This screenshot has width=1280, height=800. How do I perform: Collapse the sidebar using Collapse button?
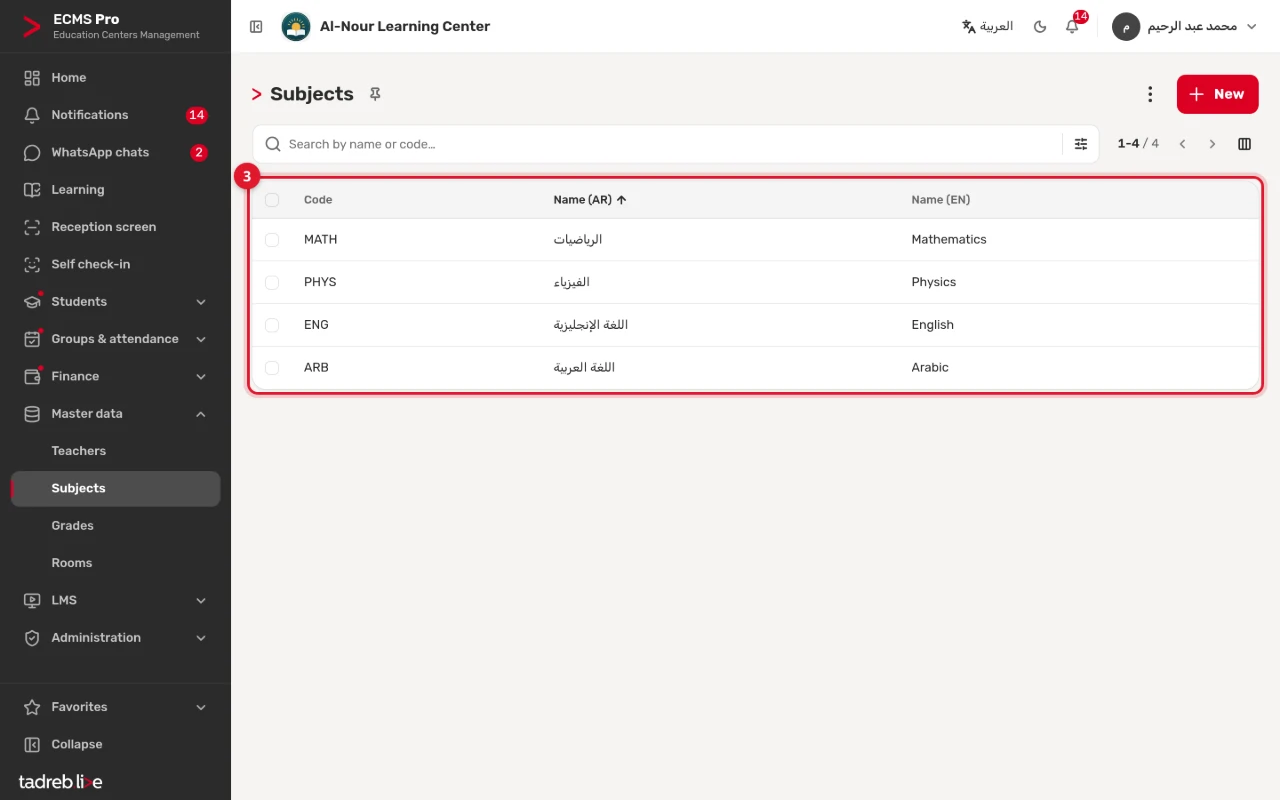(x=115, y=744)
